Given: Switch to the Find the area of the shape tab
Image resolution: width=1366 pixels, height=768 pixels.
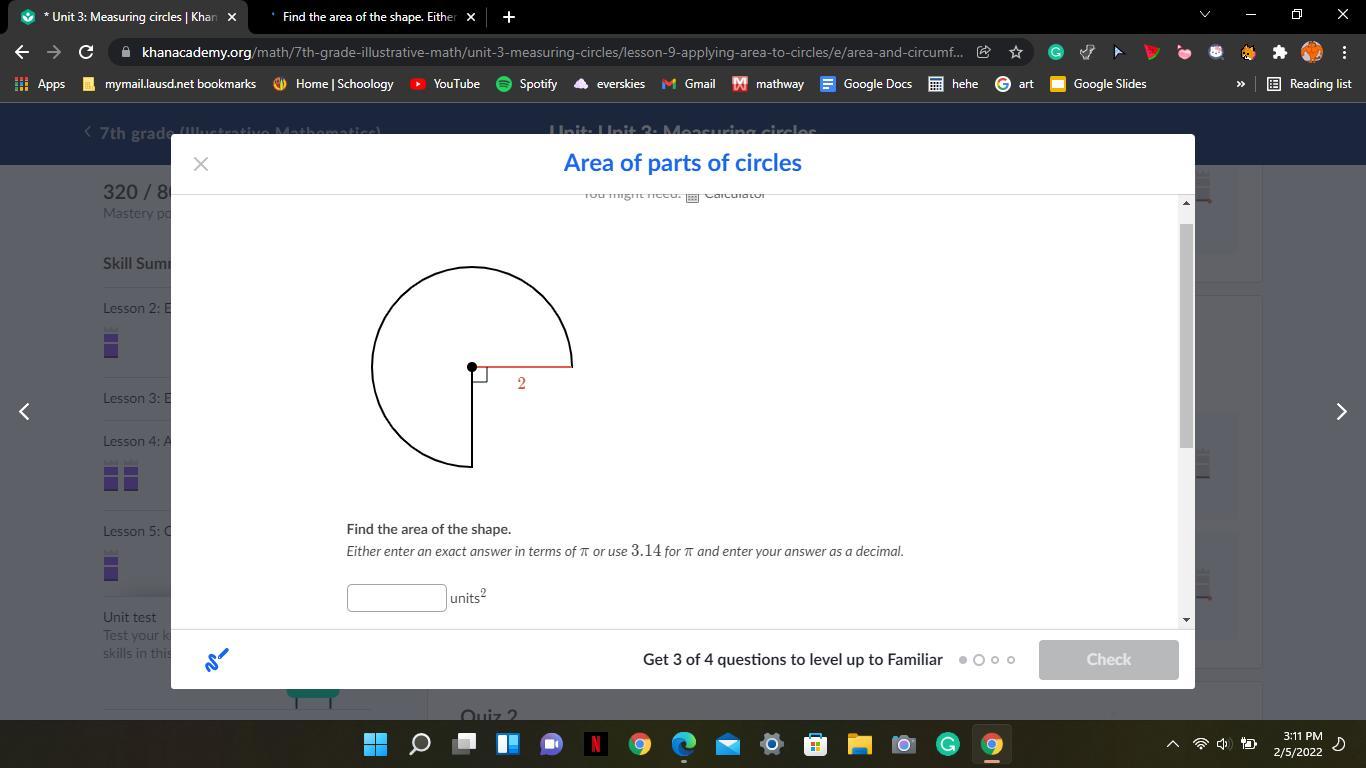Looking at the screenshot, I should 365,17.
